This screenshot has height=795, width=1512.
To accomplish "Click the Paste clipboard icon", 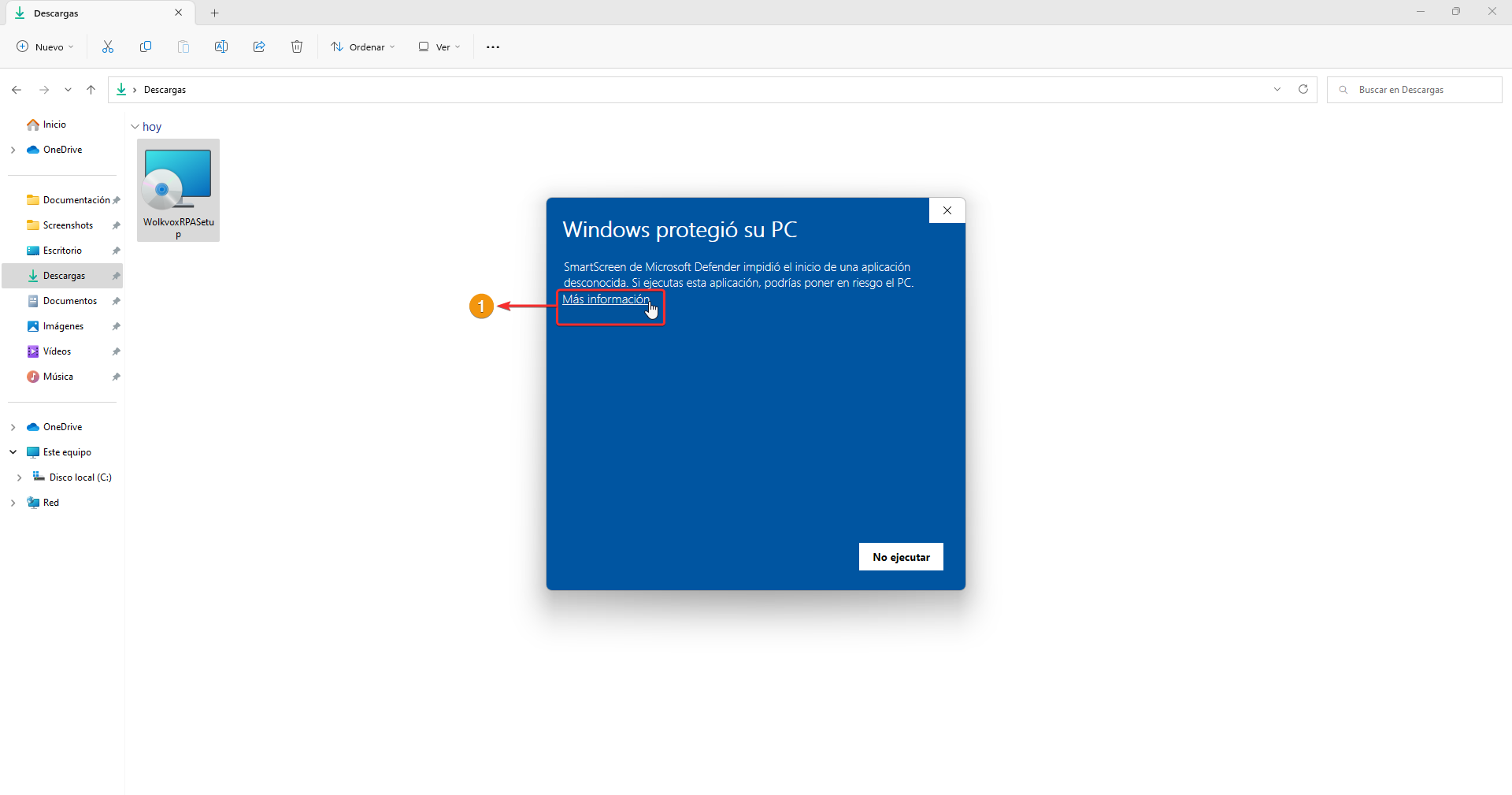I will pos(183,47).
